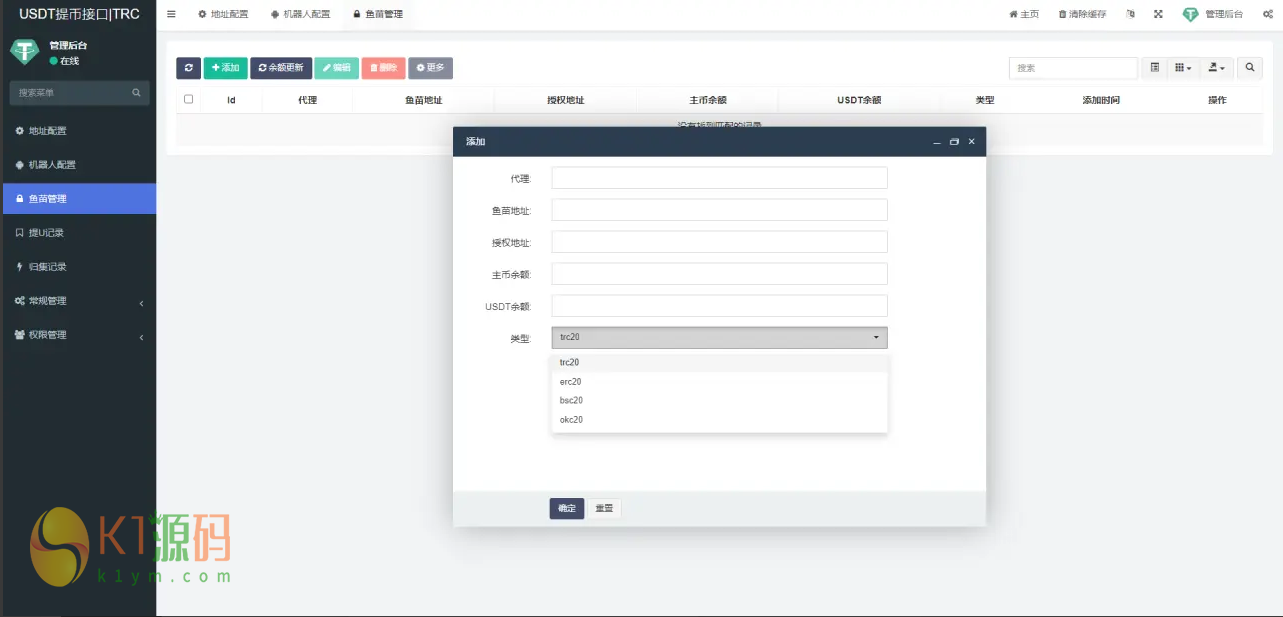The width and height of the screenshot is (1283, 617).
Task: Open the column visibility dropdown
Action: 1183,68
